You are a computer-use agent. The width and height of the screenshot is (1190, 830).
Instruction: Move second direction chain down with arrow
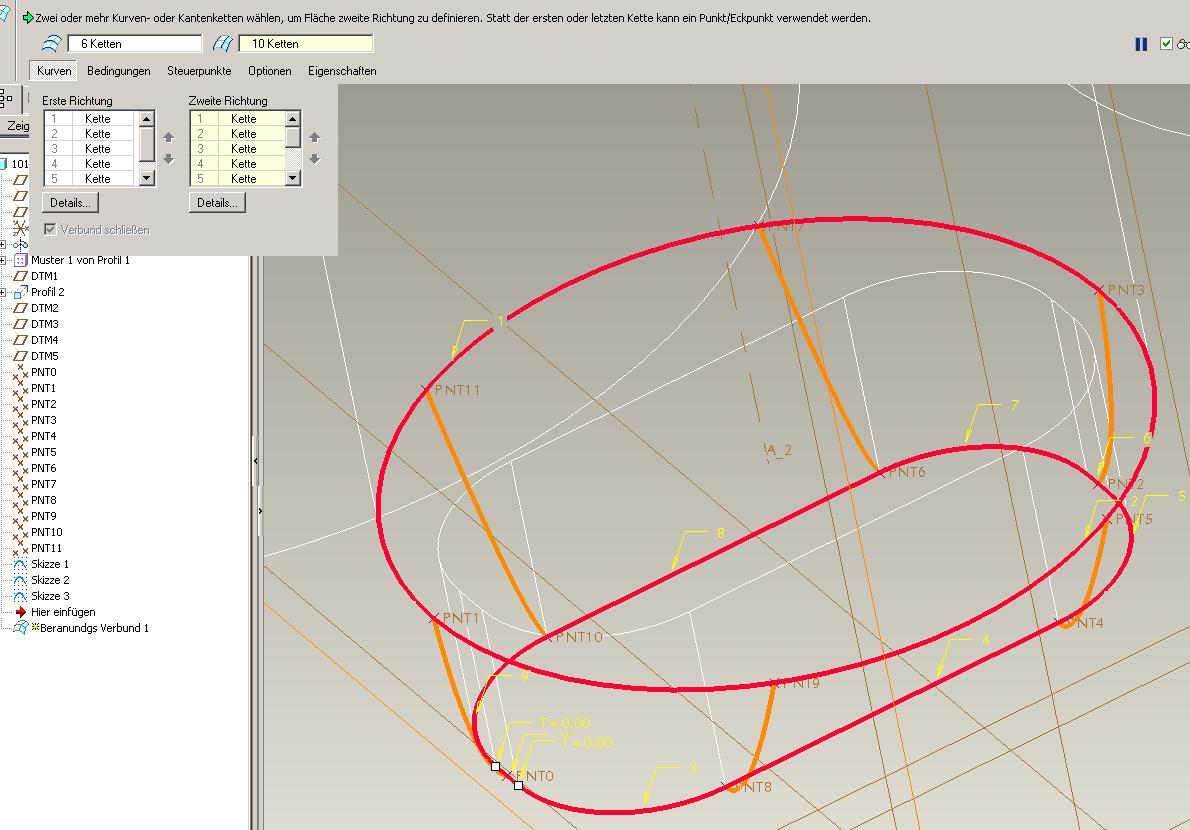(314, 159)
